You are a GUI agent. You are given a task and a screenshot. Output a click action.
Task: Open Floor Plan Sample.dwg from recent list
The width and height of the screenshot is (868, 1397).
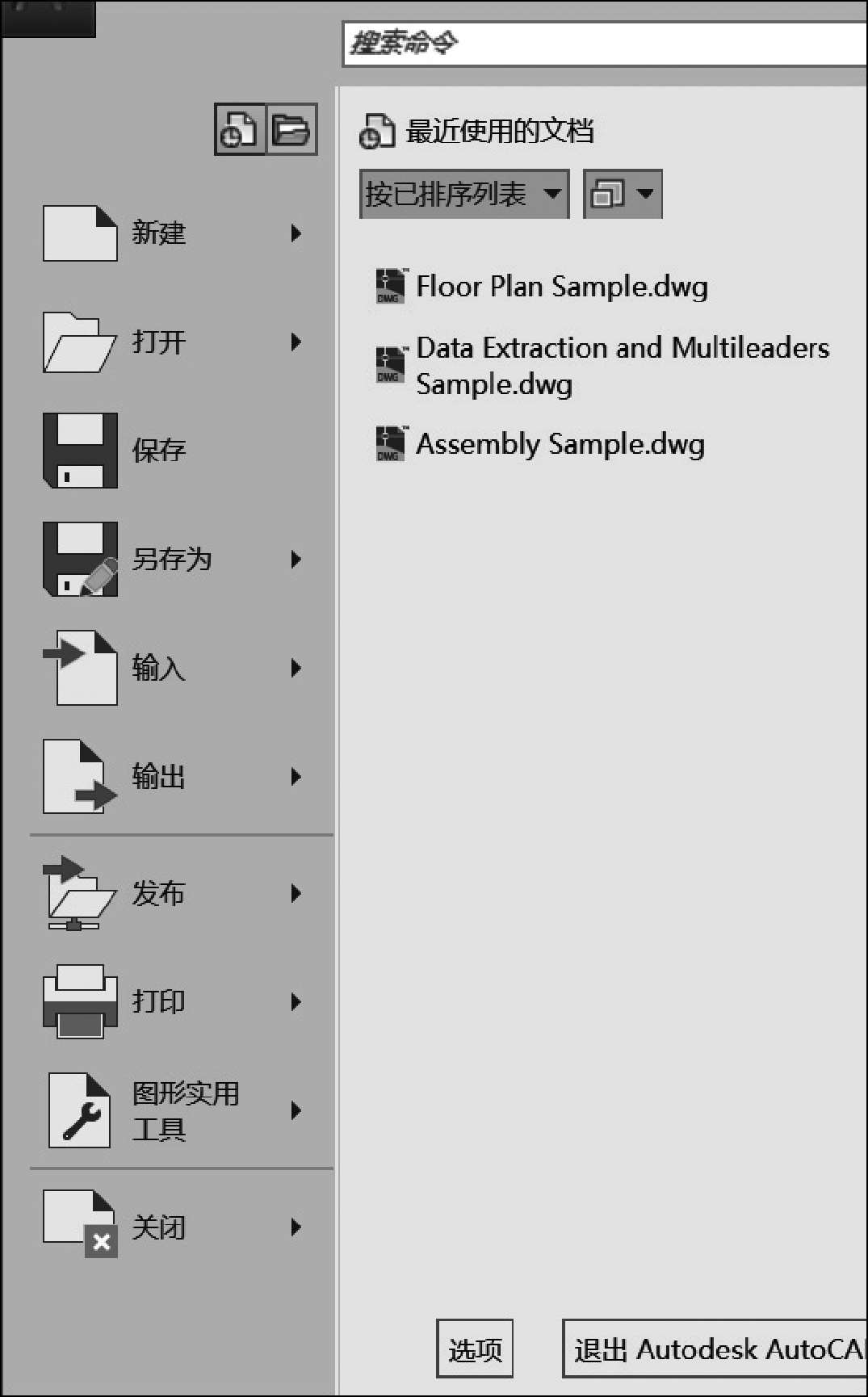(x=561, y=287)
